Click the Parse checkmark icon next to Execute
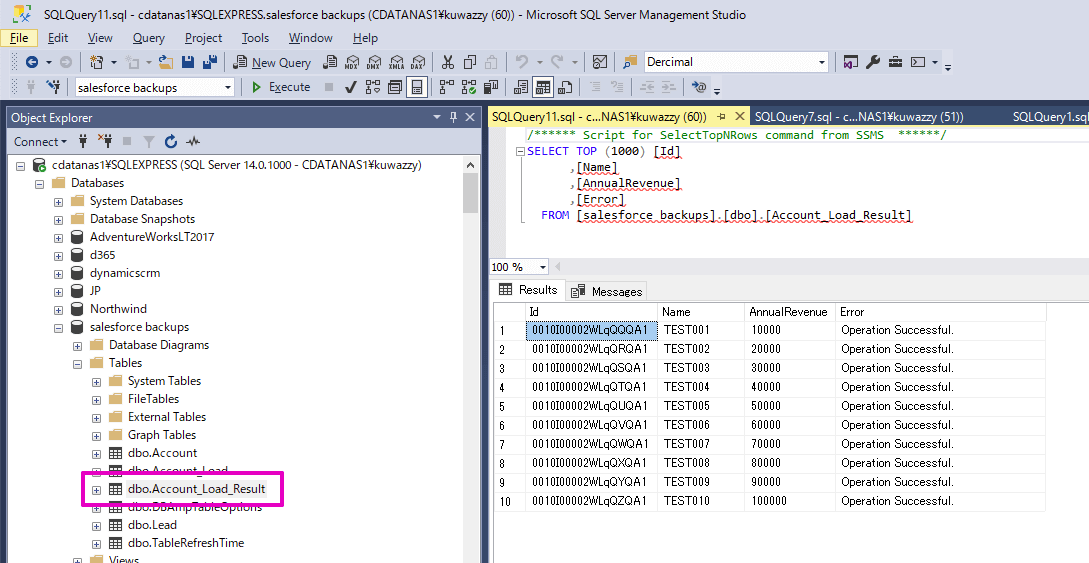The width and height of the screenshot is (1089, 563). point(351,87)
